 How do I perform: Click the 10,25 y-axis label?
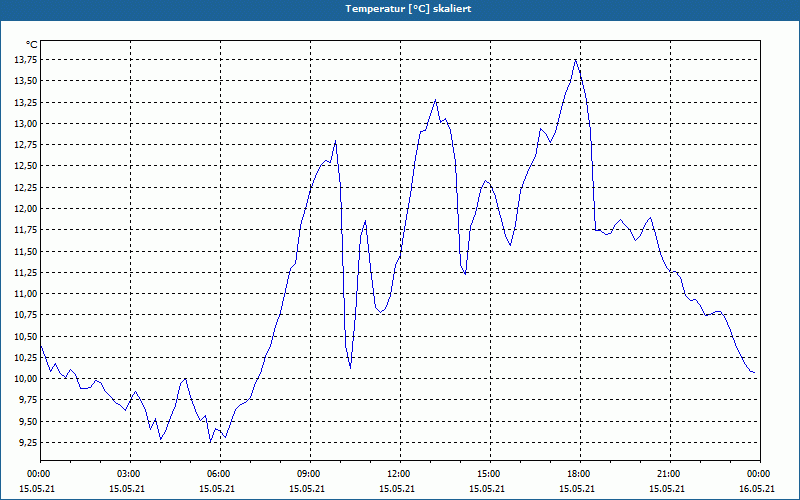point(27,357)
